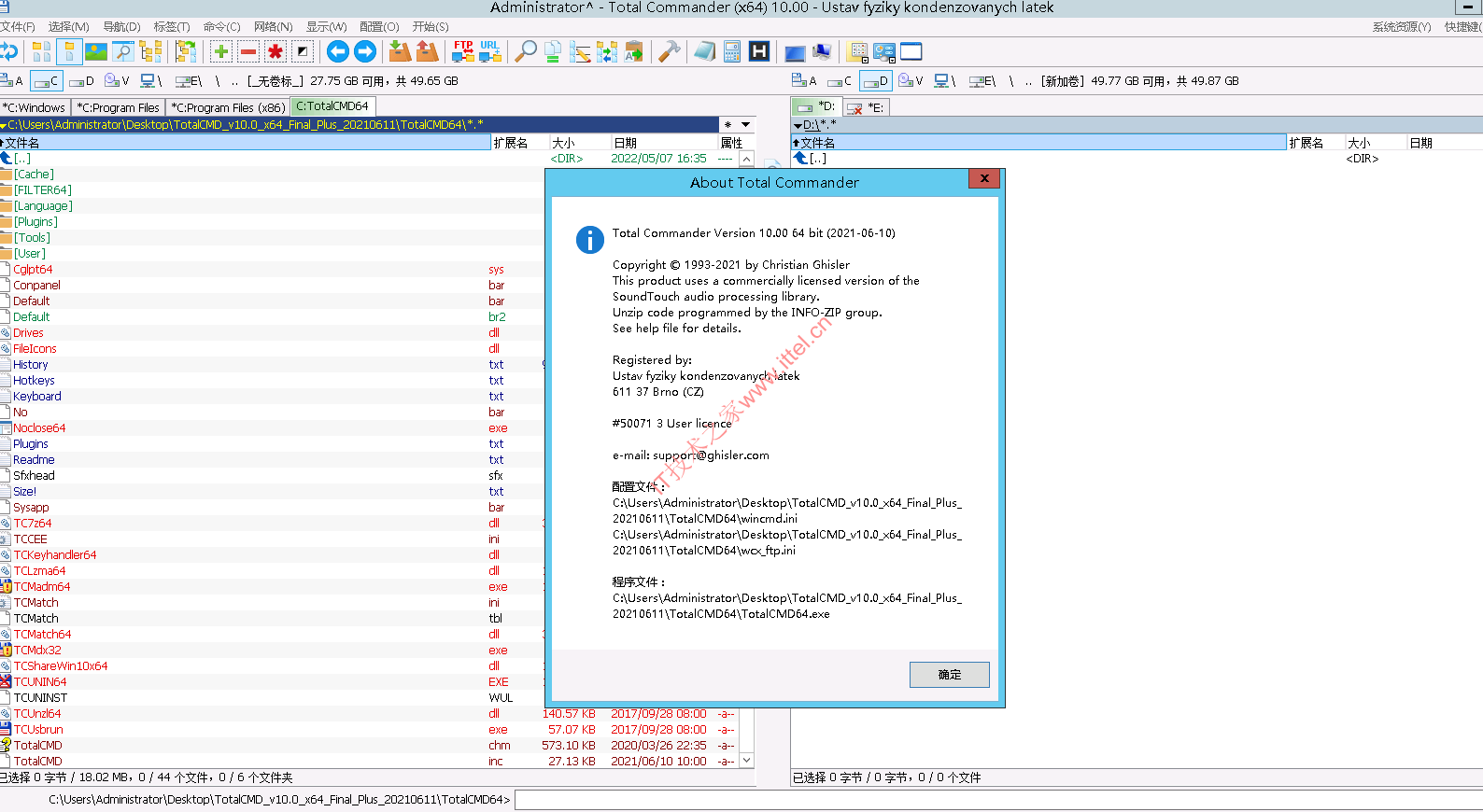Click the root backslash button in left drive bar
Image resolution: width=1483 pixels, height=812 pixels.
(x=218, y=81)
